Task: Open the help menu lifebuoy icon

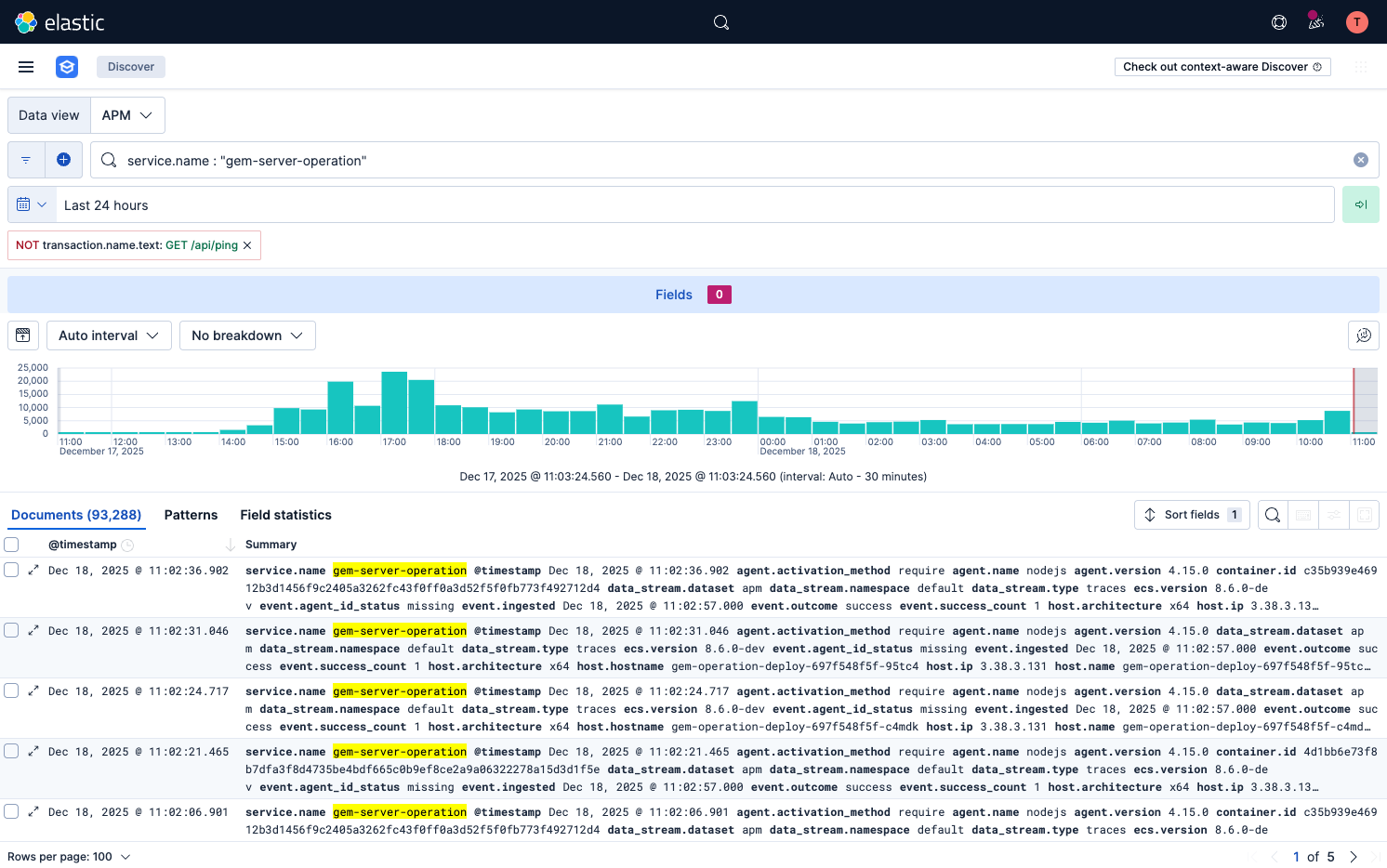Action: (x=1279, y=22)
